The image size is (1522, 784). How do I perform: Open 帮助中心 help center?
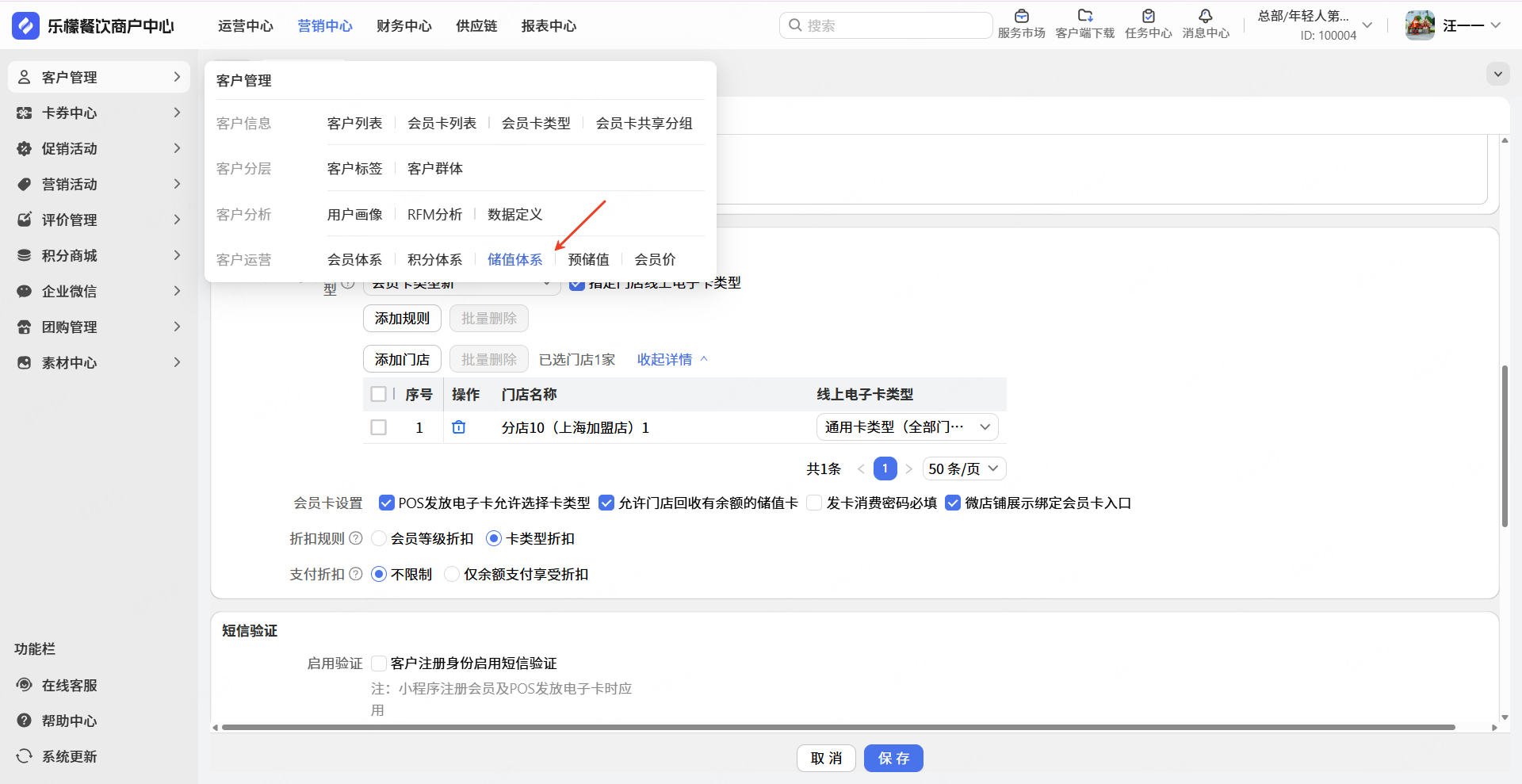[56, 721]
